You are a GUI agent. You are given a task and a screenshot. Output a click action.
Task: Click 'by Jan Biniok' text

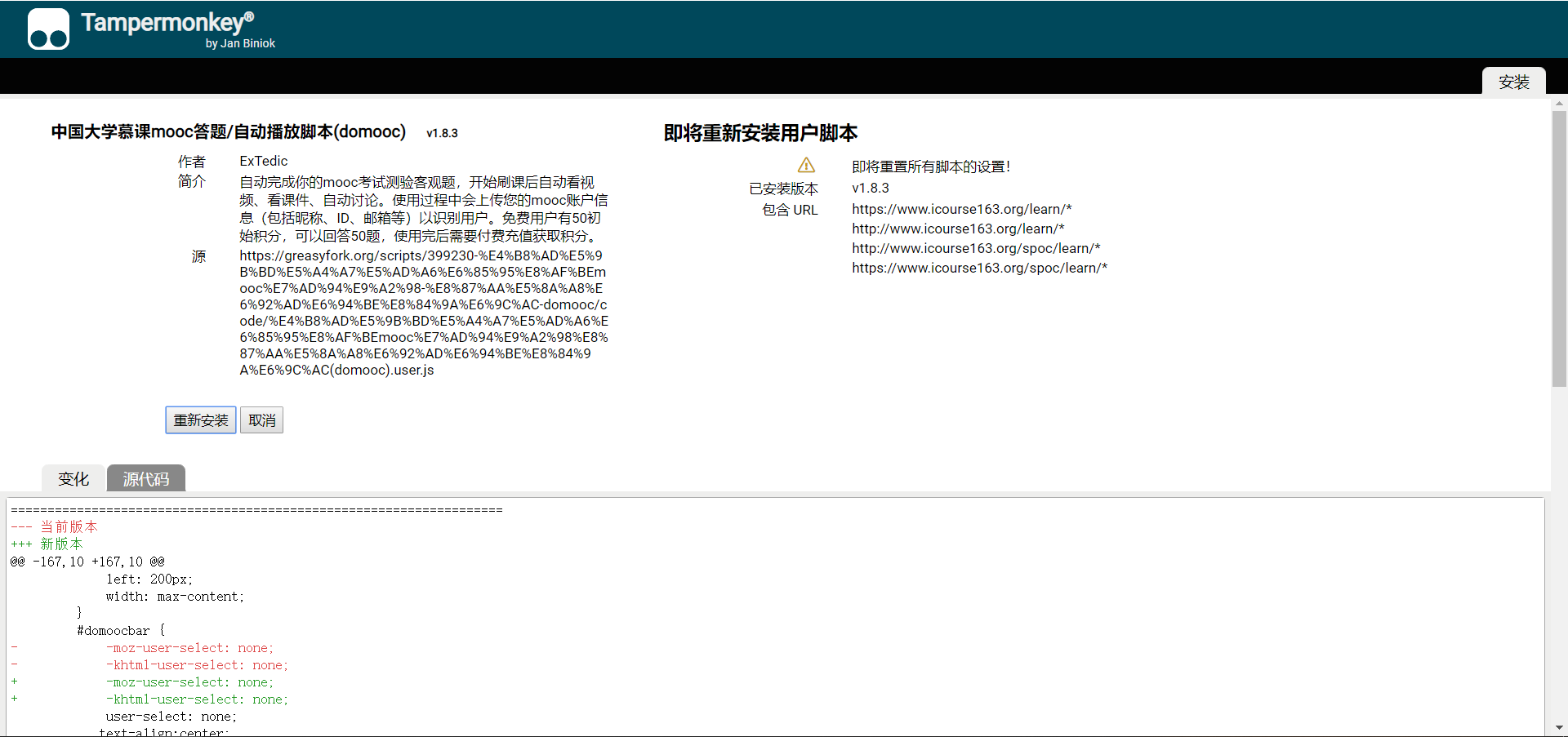tap(240, 43)
